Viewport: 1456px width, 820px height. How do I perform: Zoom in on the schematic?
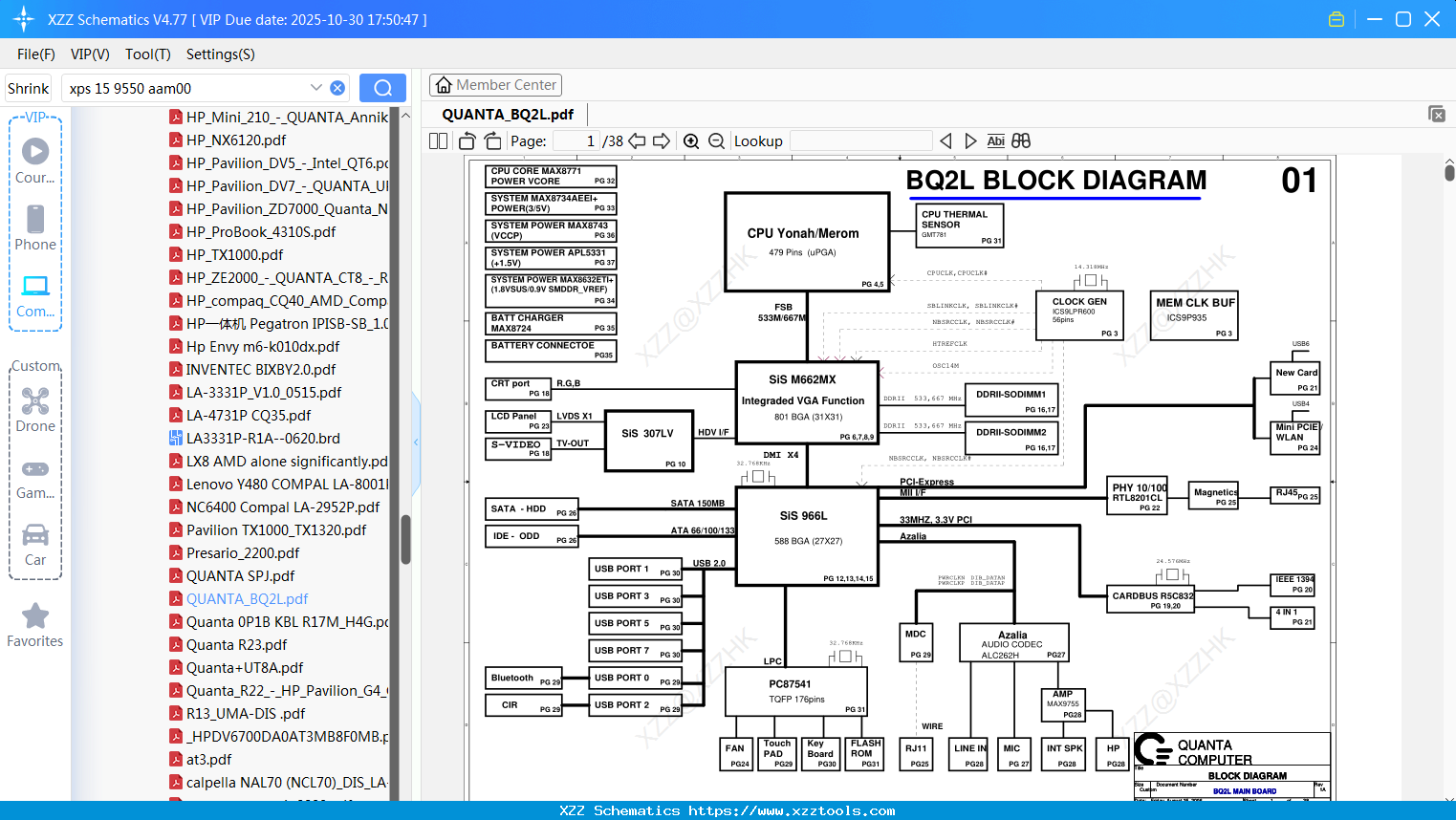click(691, 140)
